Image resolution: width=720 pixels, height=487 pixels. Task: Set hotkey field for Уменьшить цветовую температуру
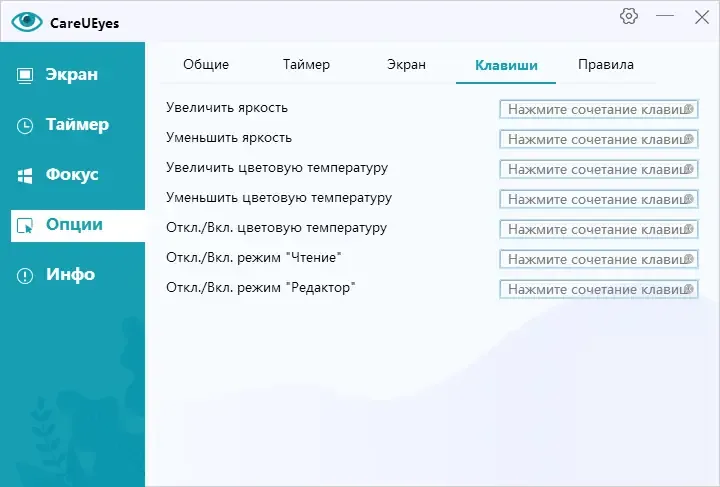pyautogui.click(x=599, y=199)
